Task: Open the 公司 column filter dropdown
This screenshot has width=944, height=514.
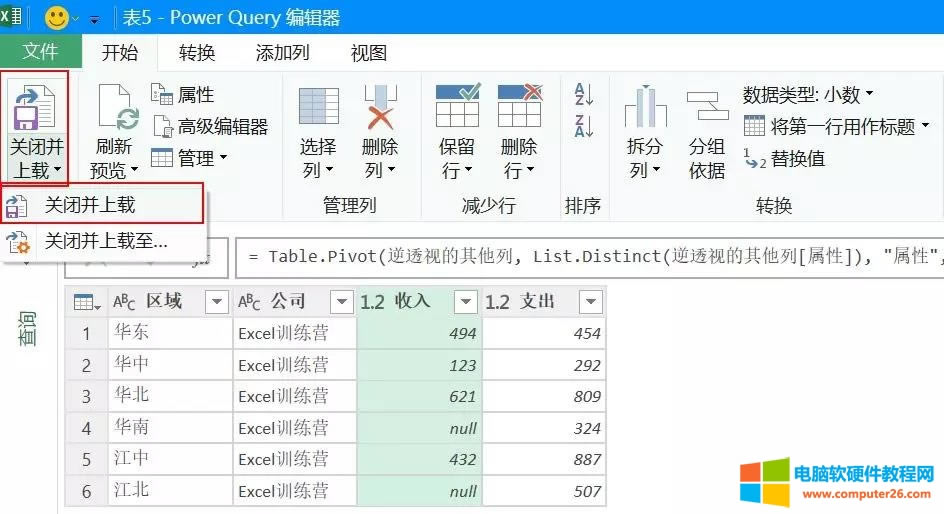Action: (x=341, y=302)
